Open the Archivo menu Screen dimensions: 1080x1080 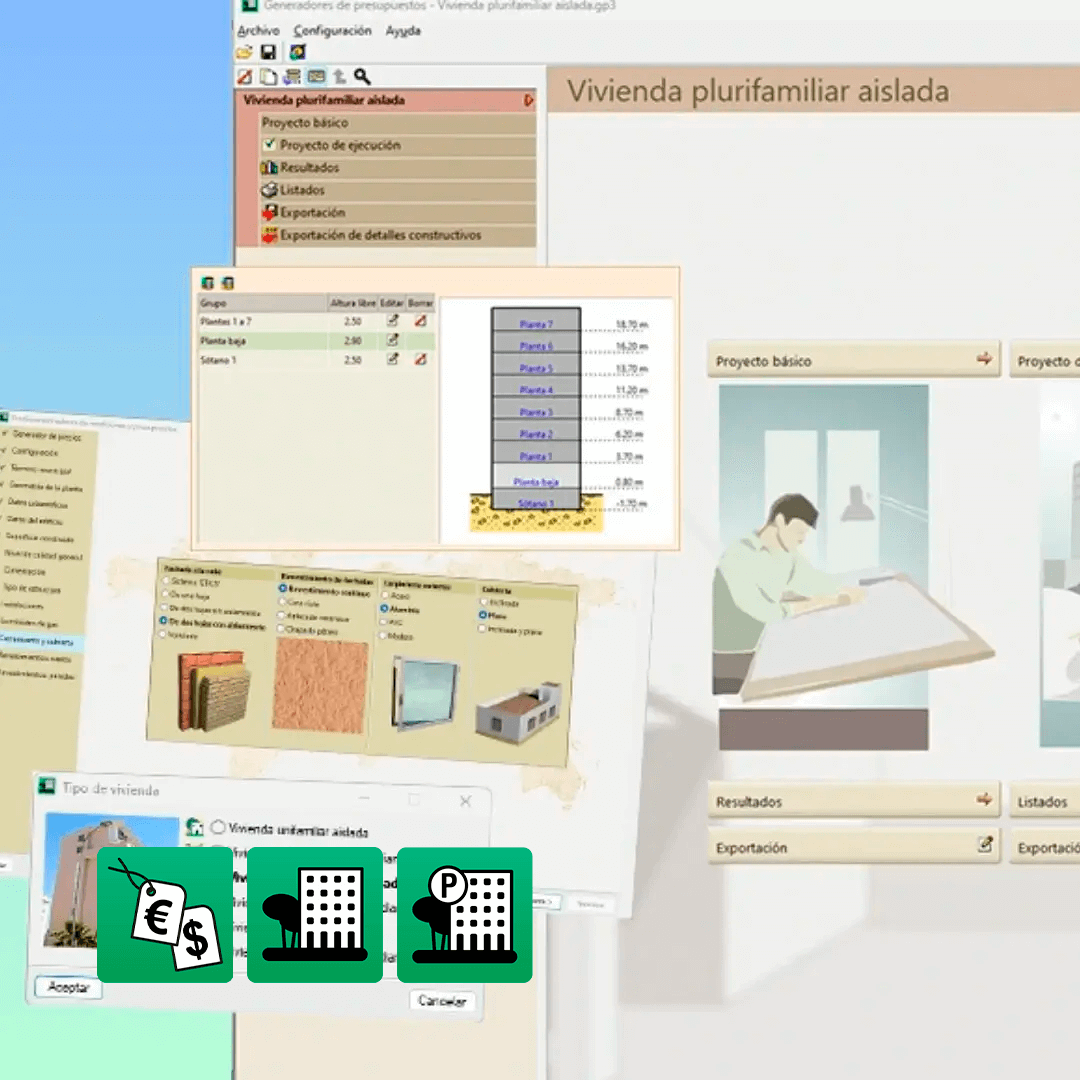pyautogui.click(x=258, y=31)
